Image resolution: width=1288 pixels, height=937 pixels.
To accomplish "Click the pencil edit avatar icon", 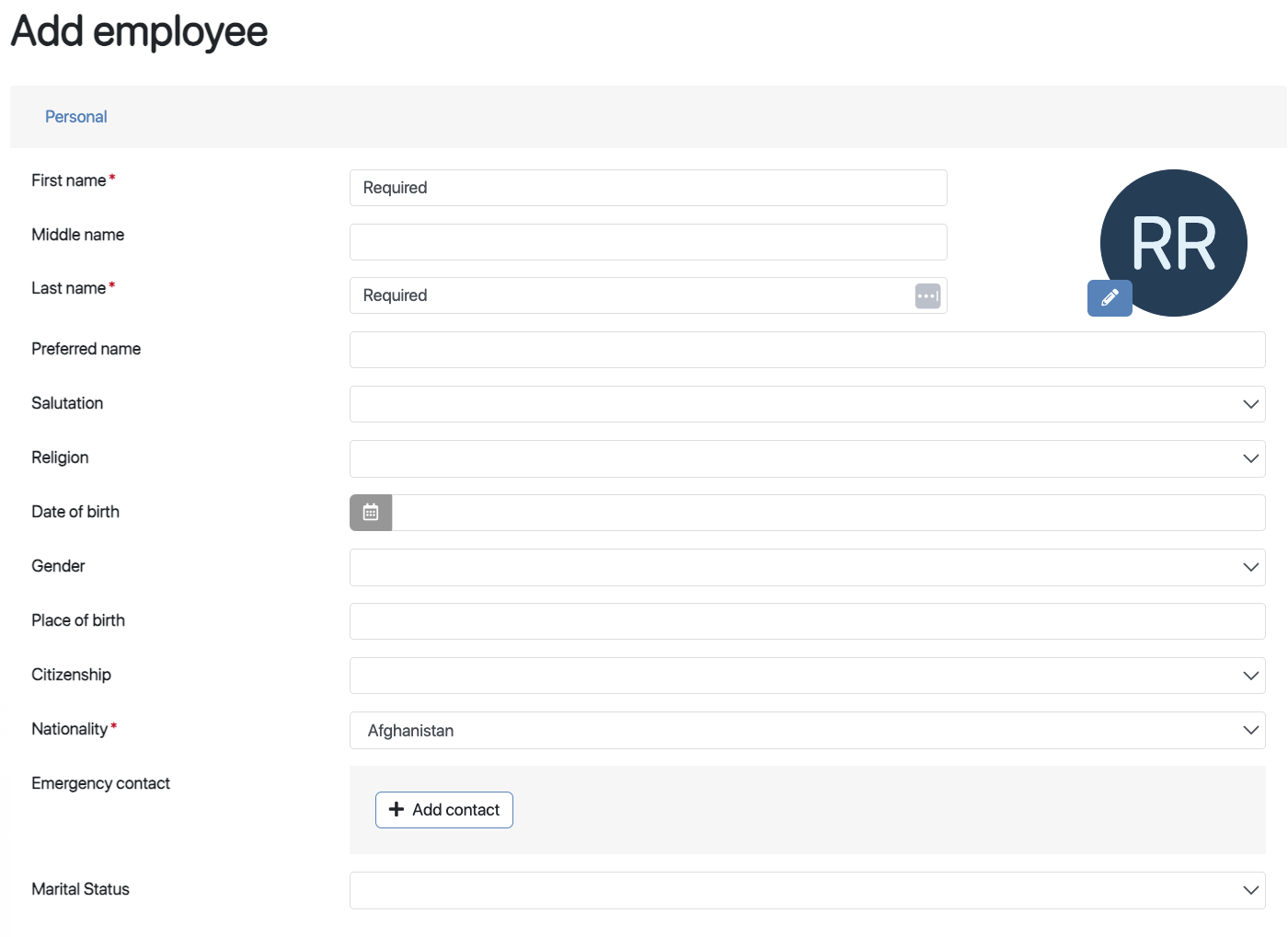I will click(1110, 298).
